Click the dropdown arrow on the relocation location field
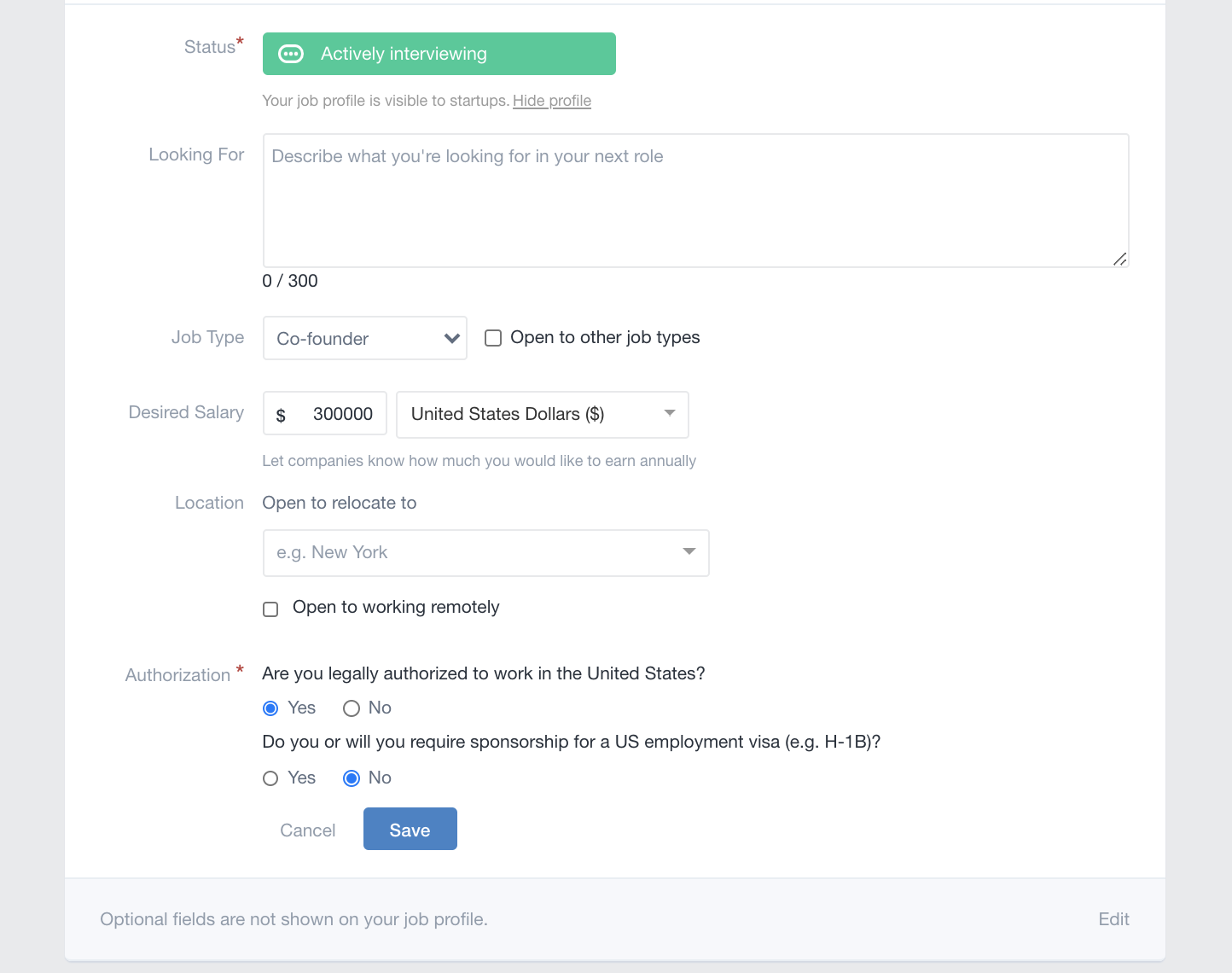This screenshot has height=973, width=1232. (689, 552)
